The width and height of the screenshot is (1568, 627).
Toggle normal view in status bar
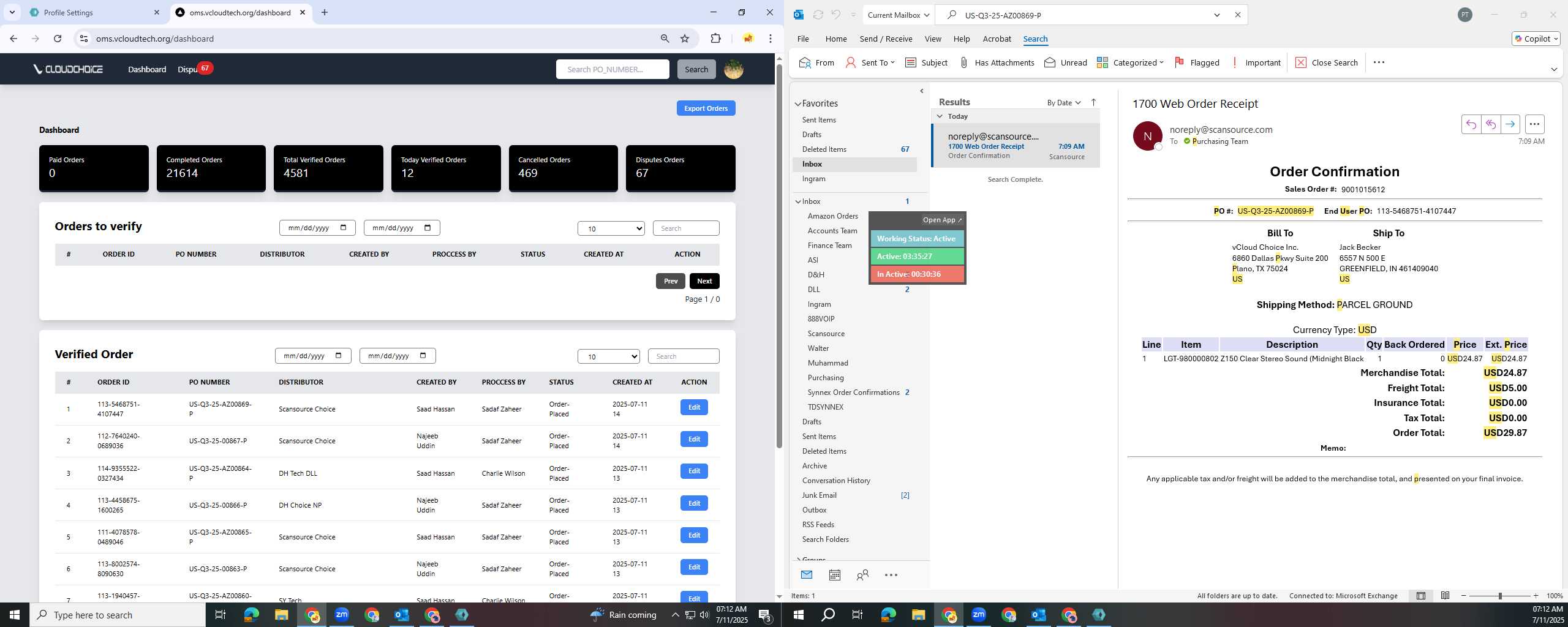pos(1420,596)
